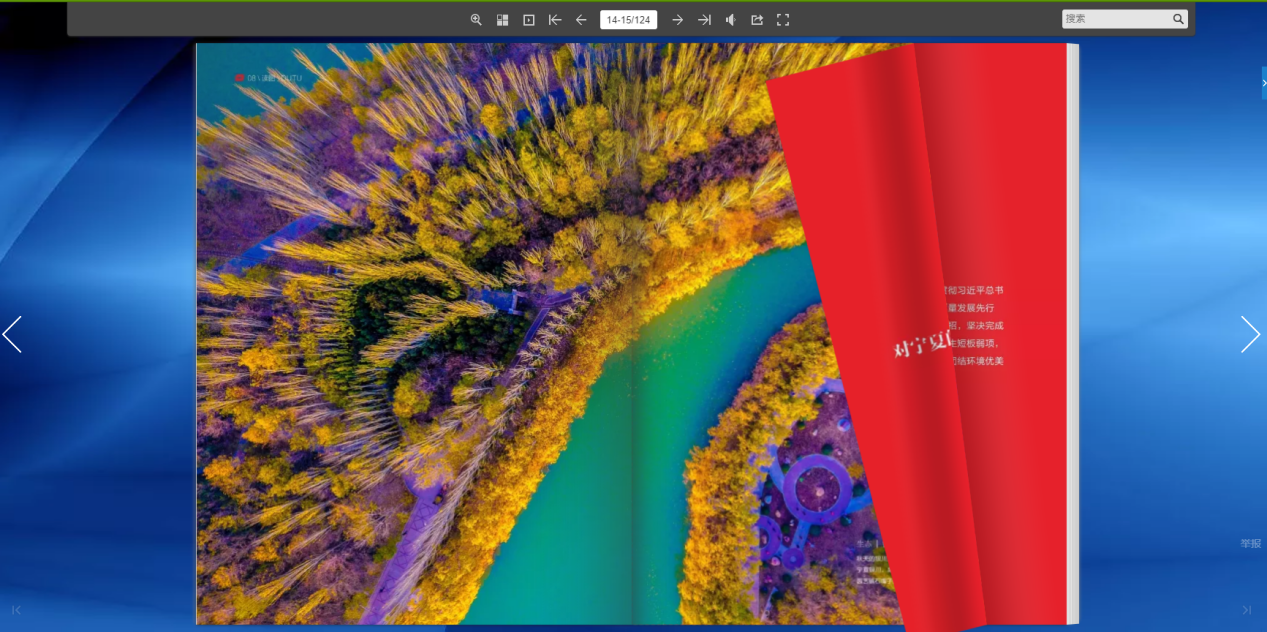Go to previous page via toolbar arrow
This screenshot has height=632, width=1267.
click(x=581, y=20)
